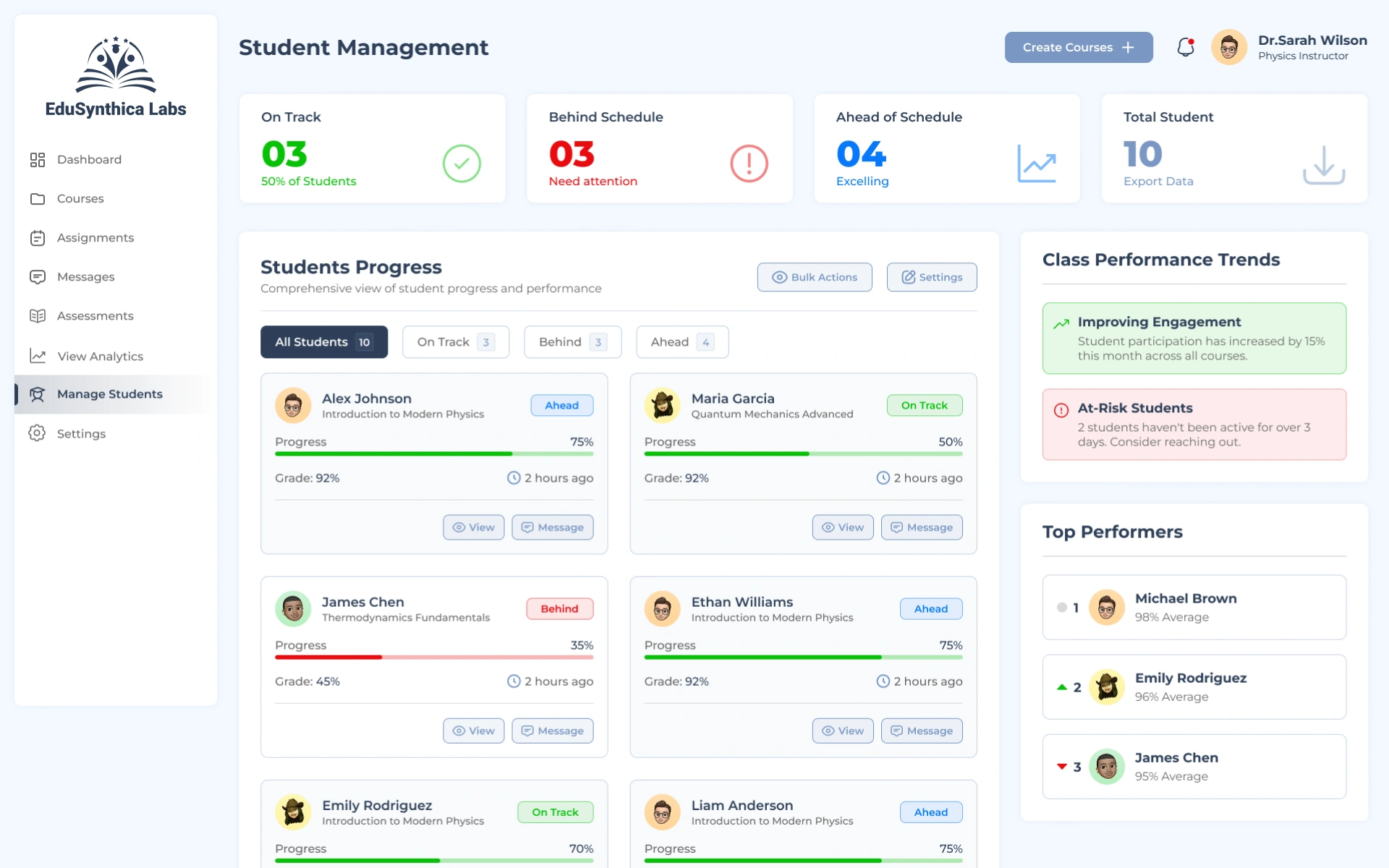Select the On Track filter tab
This screenshot has height=868, width=1389.
coord(455,342)
